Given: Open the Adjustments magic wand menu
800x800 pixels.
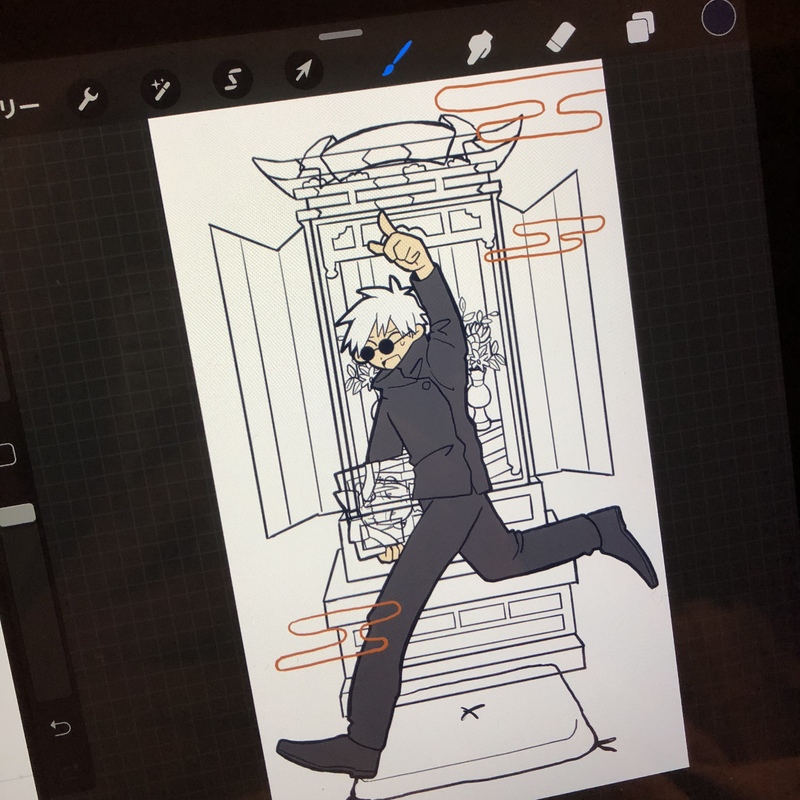Looking at the screenshot, I should tap(160, 90).
